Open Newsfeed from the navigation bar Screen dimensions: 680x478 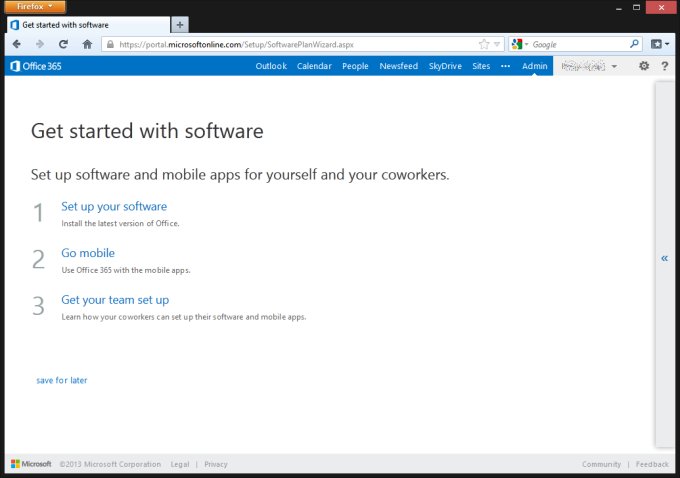(399, 66)
